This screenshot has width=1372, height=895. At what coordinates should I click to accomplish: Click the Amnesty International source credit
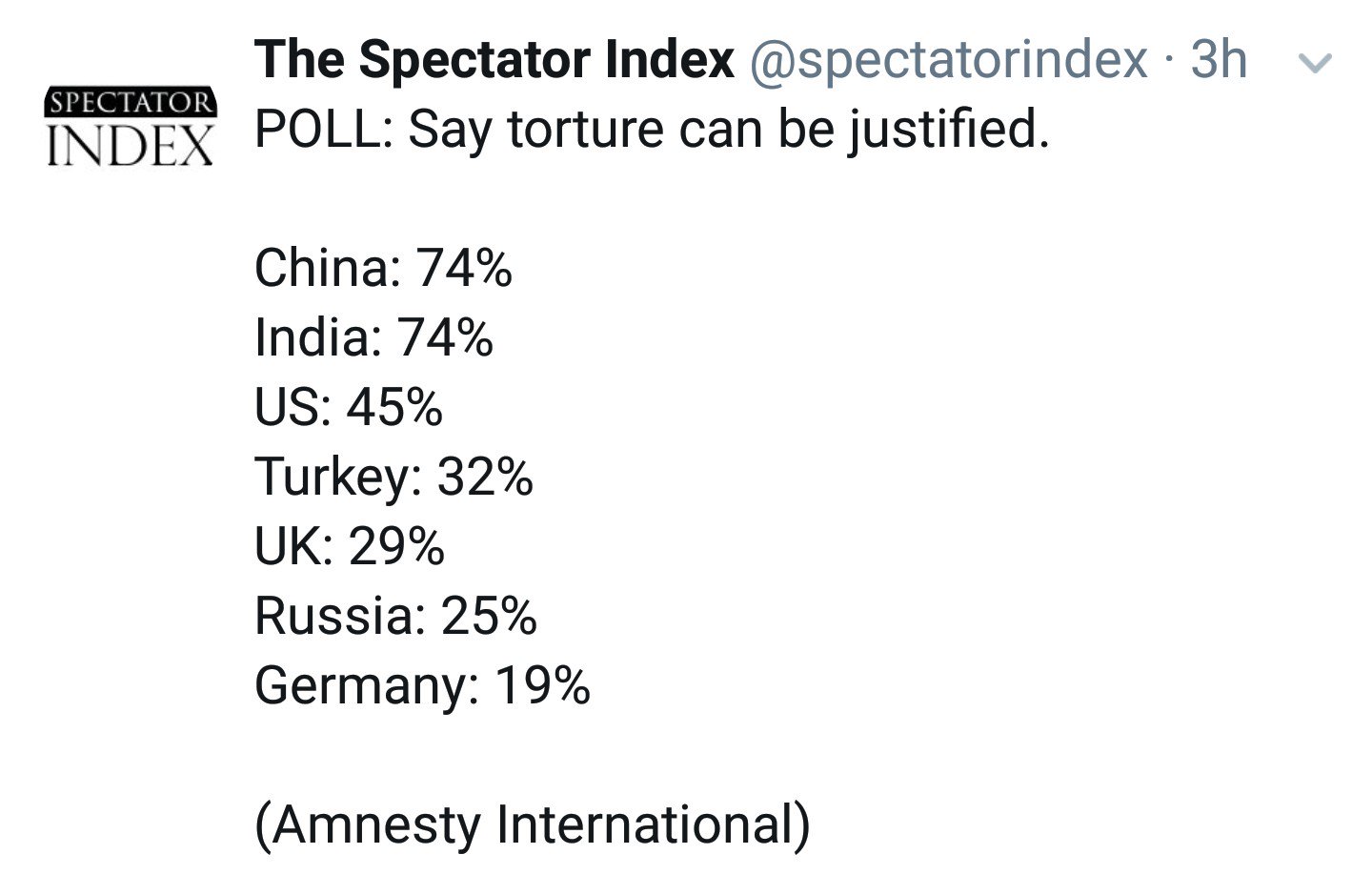(533, 824)
